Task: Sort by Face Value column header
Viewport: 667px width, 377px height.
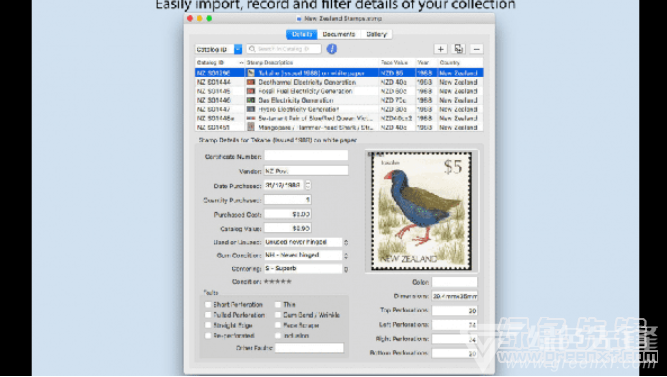Action: [x=394, y=63]
